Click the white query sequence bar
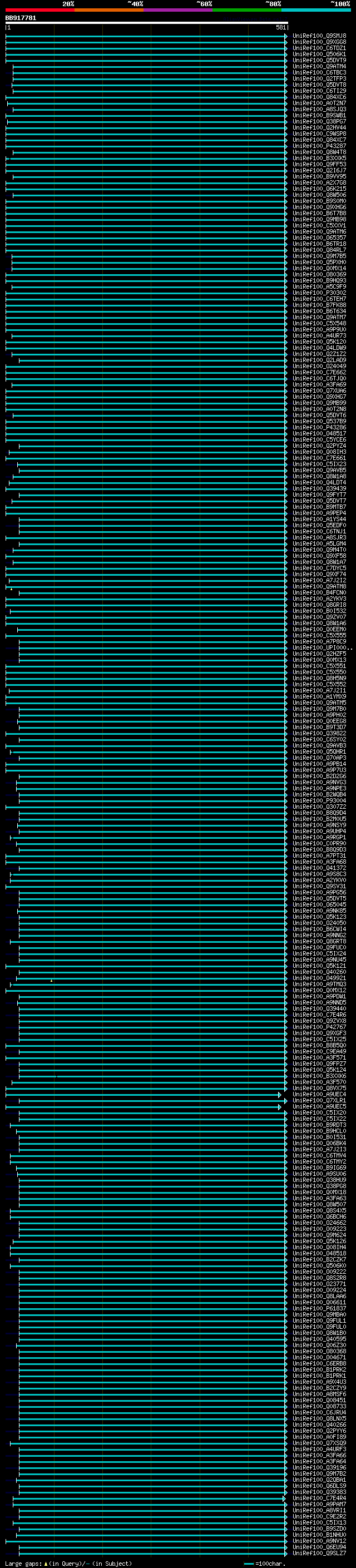 coord(147,22)
